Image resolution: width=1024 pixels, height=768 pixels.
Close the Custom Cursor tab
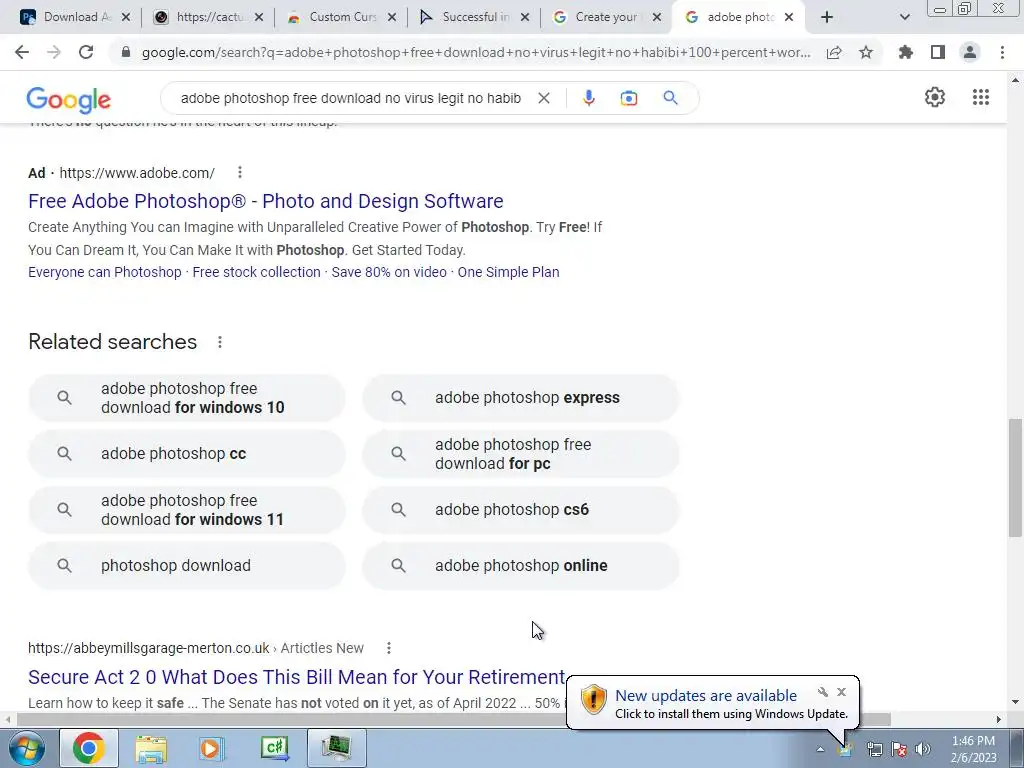tap(392, 17)
